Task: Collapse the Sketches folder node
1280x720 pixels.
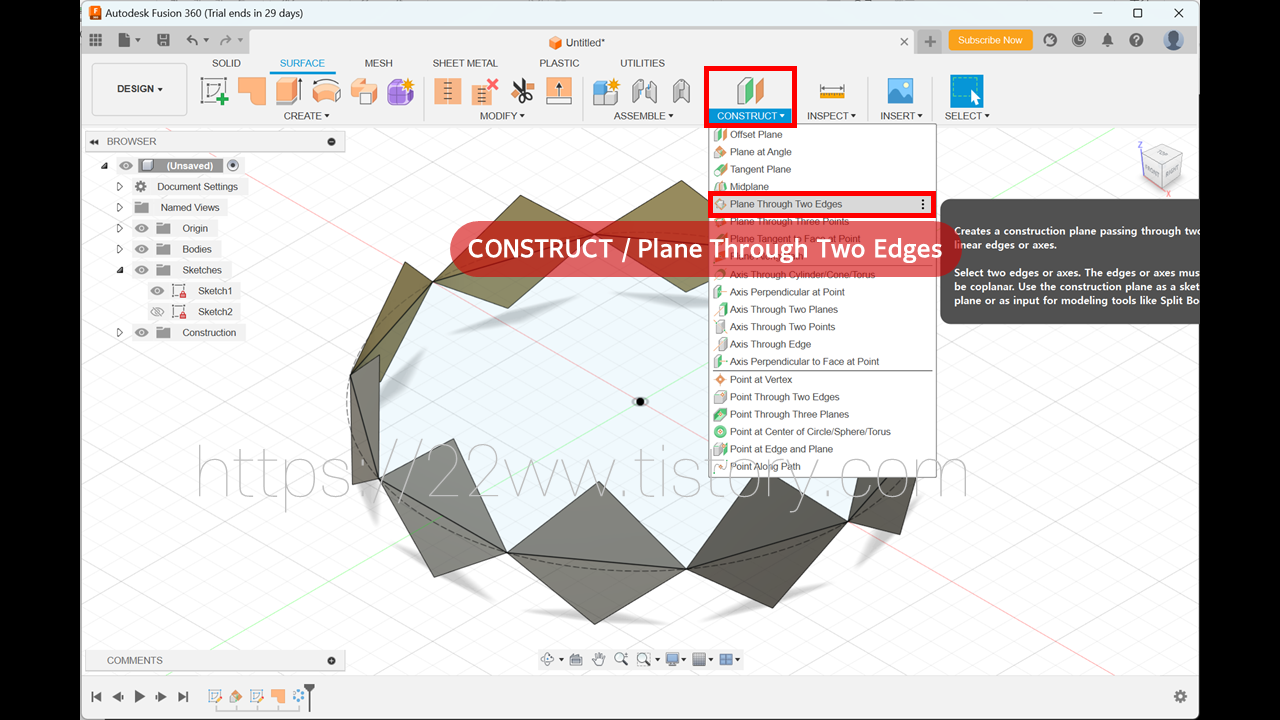Action: point(120,270)
